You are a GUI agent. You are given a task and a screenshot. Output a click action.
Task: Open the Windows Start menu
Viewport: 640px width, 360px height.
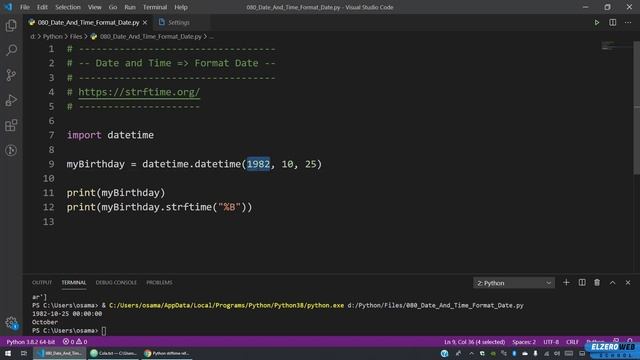(x=8, y=353)
